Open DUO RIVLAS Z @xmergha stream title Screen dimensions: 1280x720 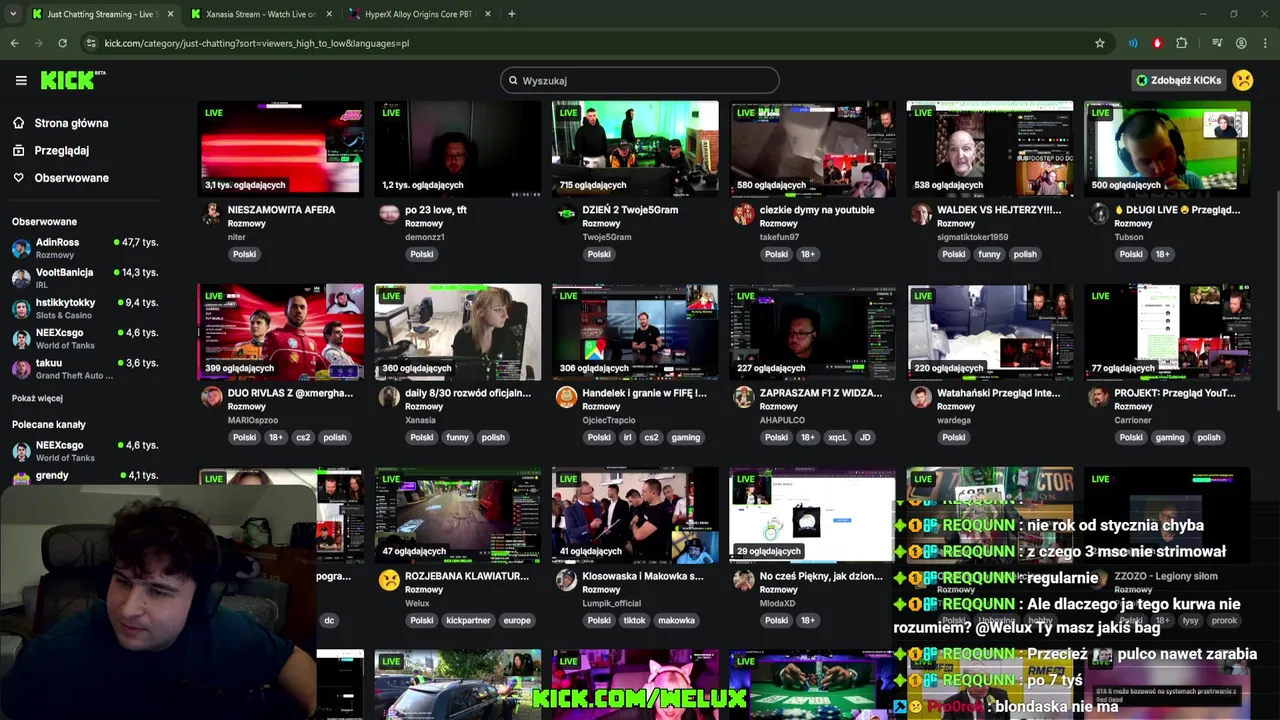pyautogui.click(x=290, y=393)
